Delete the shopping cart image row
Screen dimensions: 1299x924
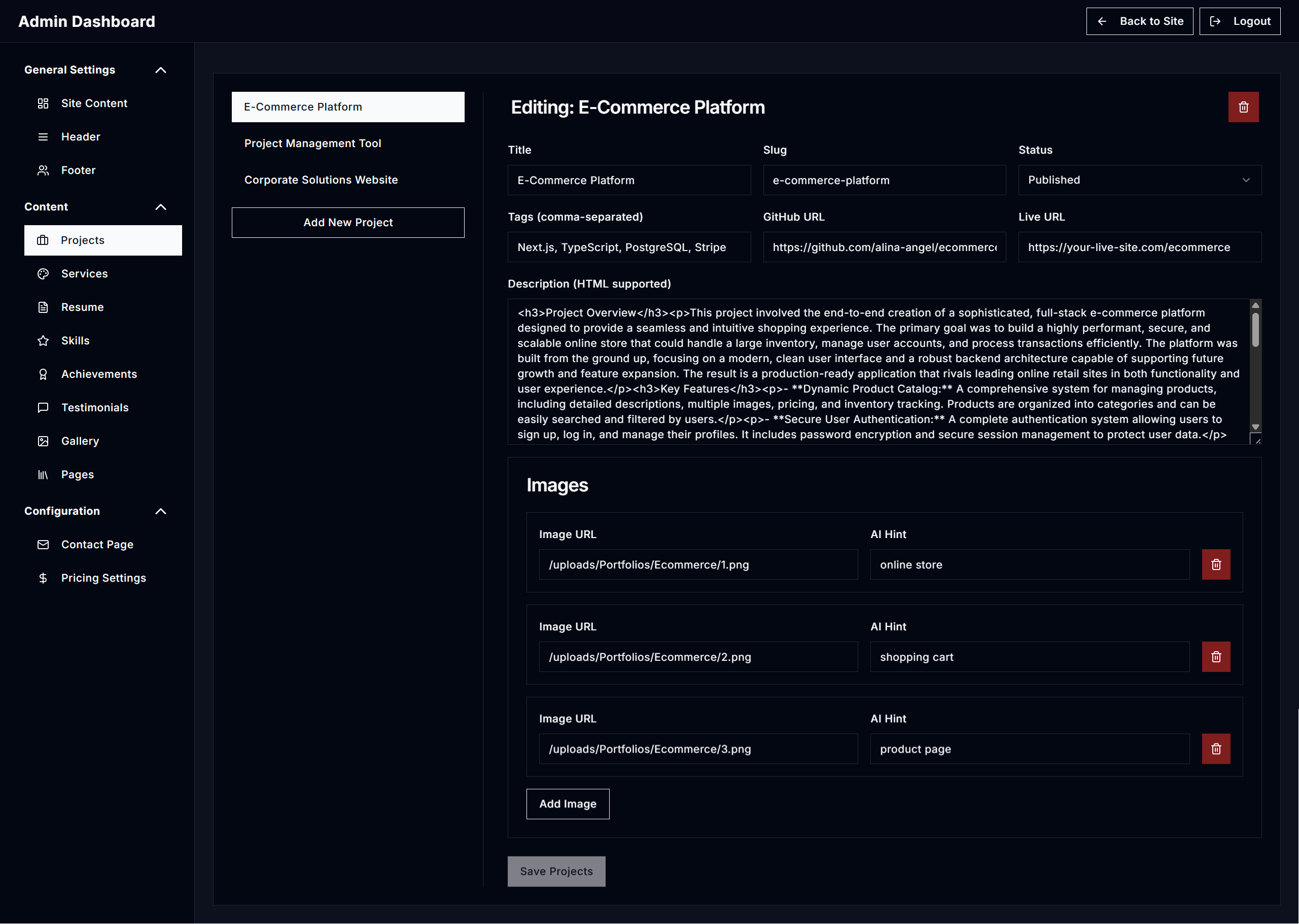pyautogui.click(x=1216, y=657)
